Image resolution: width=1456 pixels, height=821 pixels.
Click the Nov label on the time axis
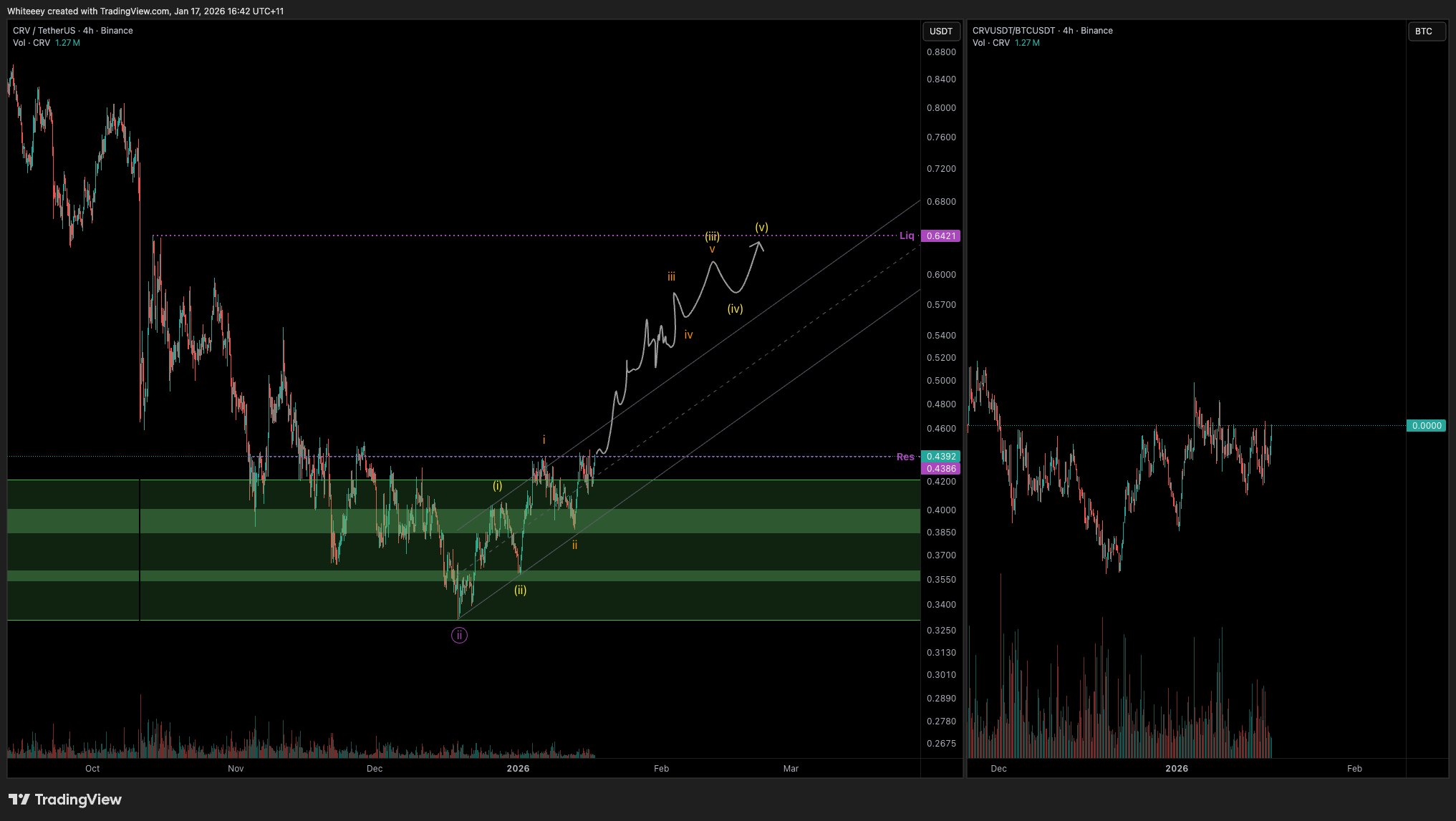[x=236, y=769]
